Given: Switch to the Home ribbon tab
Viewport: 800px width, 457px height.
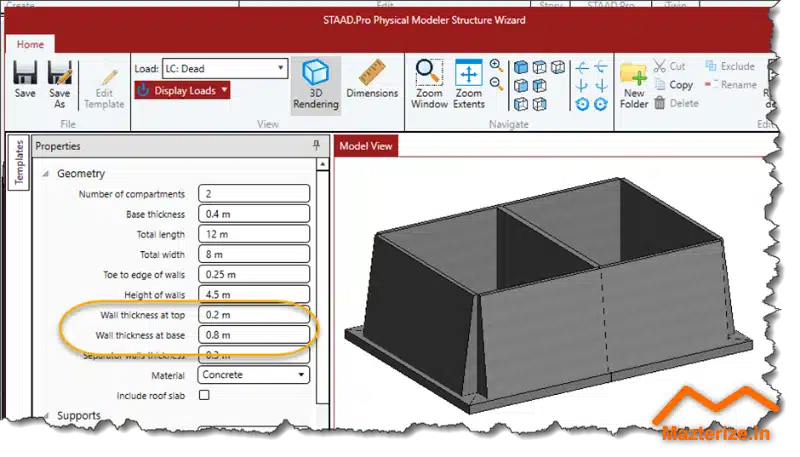Looking at the screenshot, I should [30, 44].
